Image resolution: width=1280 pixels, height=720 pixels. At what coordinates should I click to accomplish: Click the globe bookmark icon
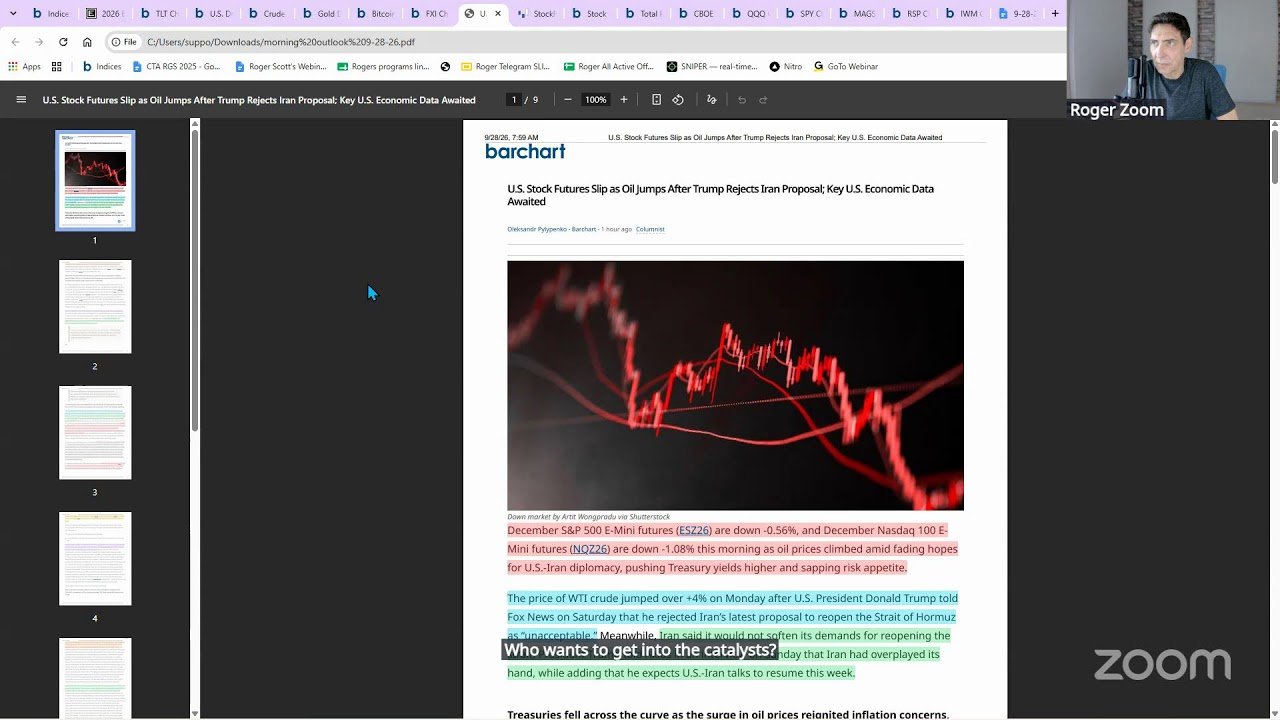point(446,67)
